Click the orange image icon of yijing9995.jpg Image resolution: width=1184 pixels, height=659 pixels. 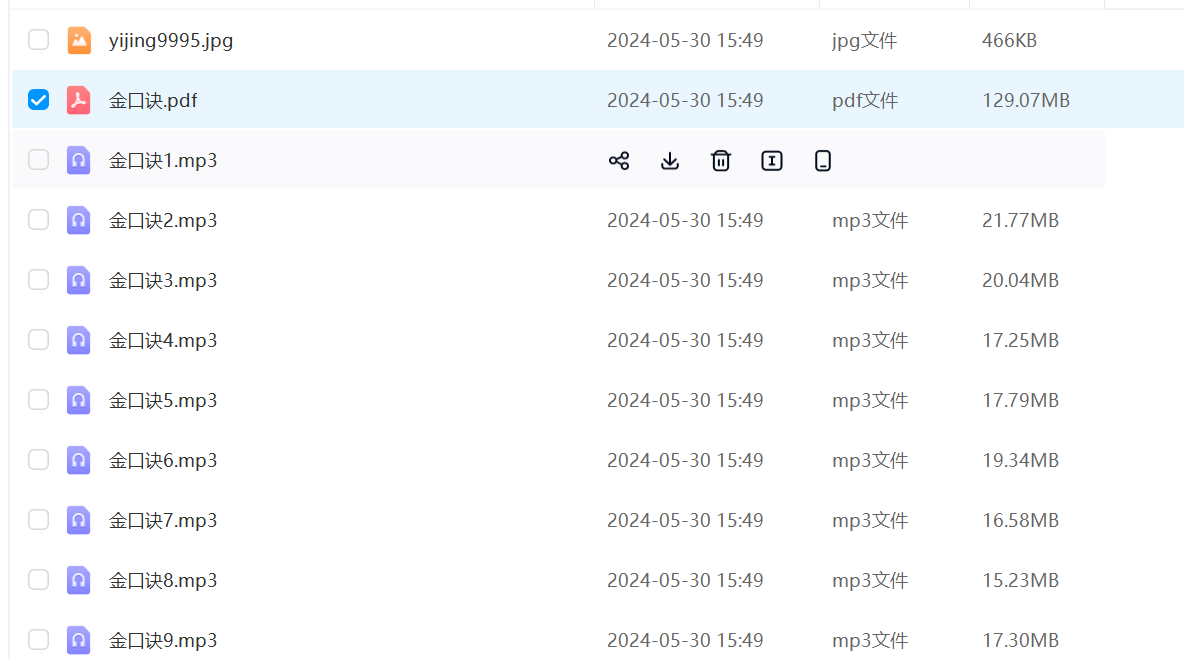79,40
